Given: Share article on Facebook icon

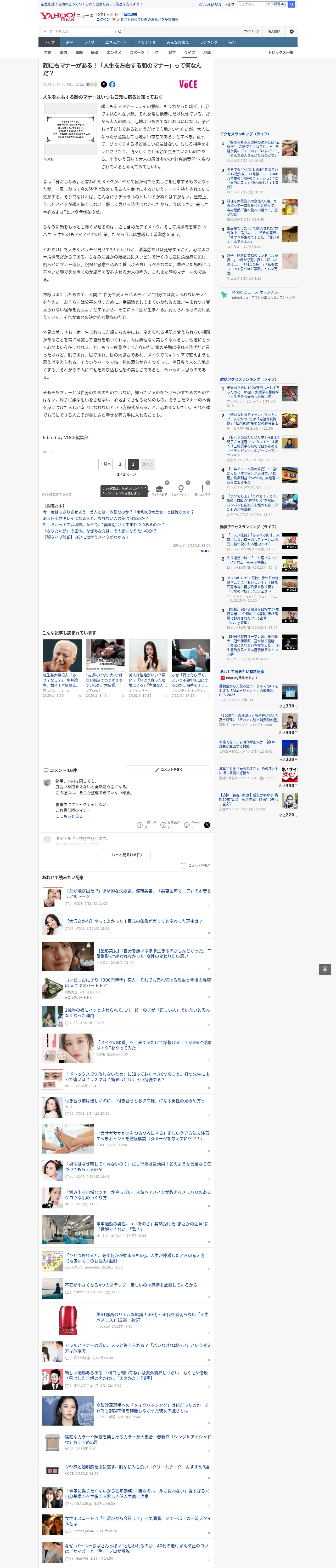Looking at the screenshot, I should 112,85.
